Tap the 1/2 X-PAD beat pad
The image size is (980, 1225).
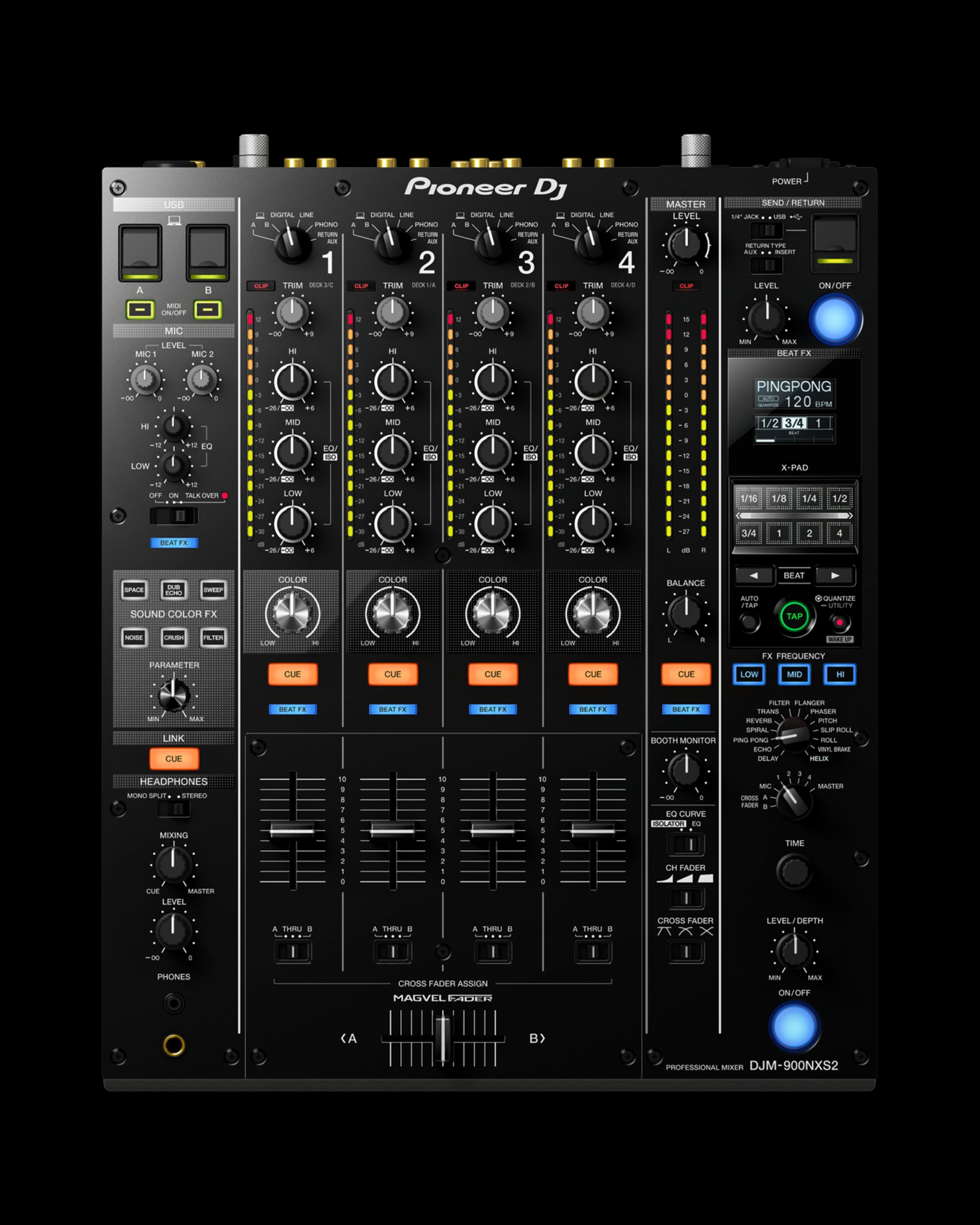840,498
